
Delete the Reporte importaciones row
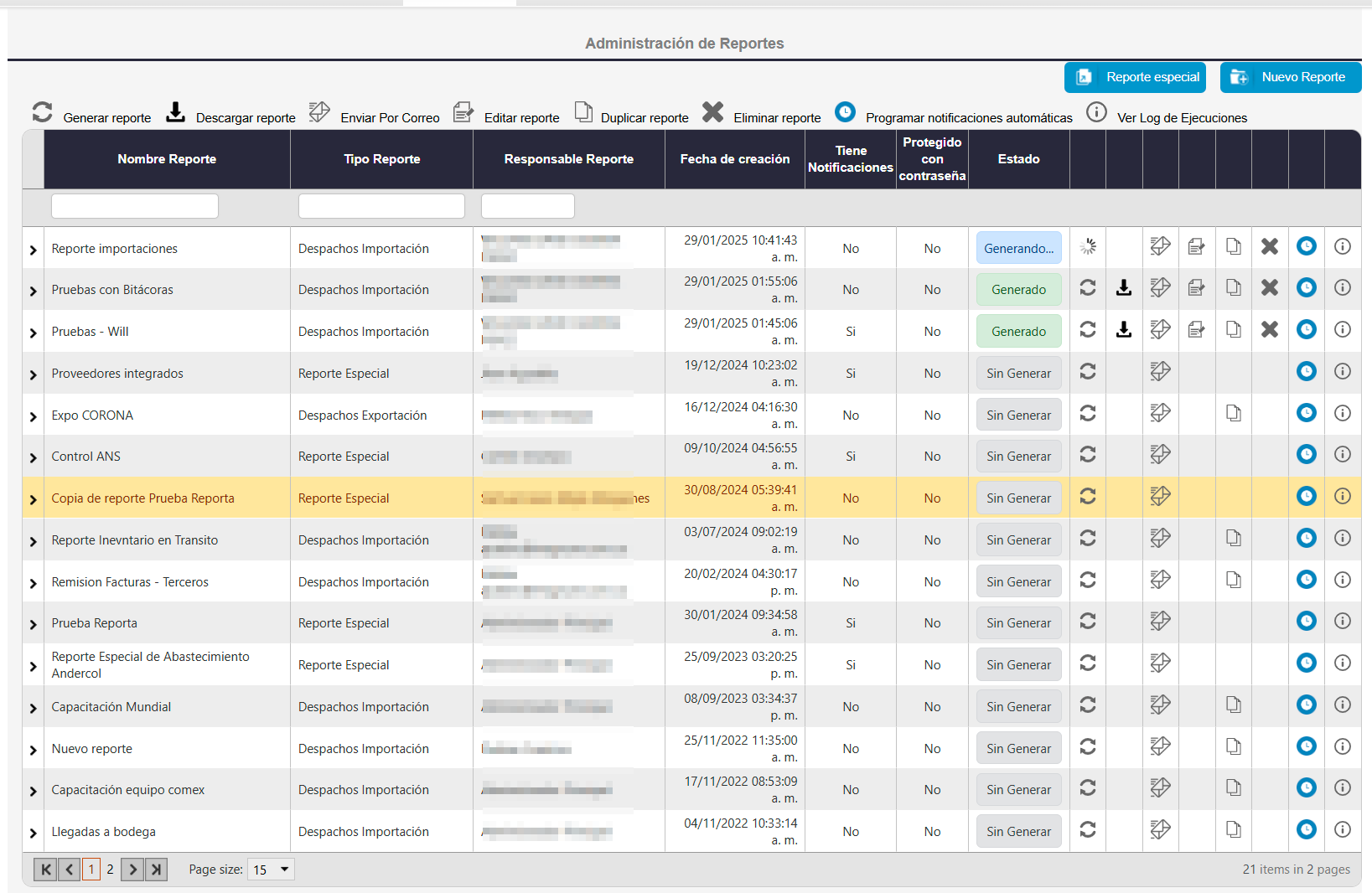(x=1270, y=246)
